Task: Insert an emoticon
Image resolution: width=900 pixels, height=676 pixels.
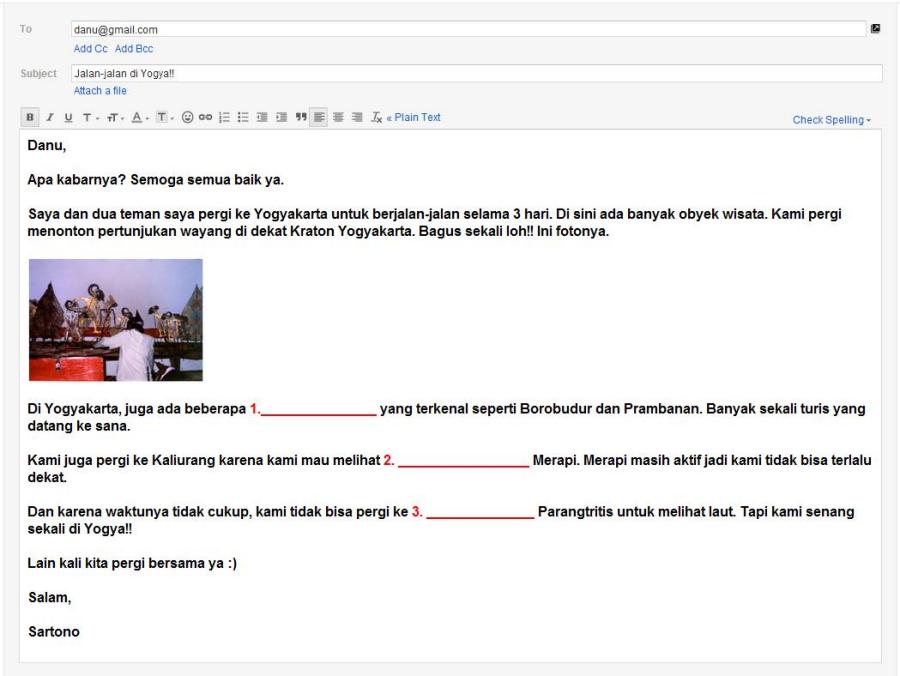Action: point(190,116)
